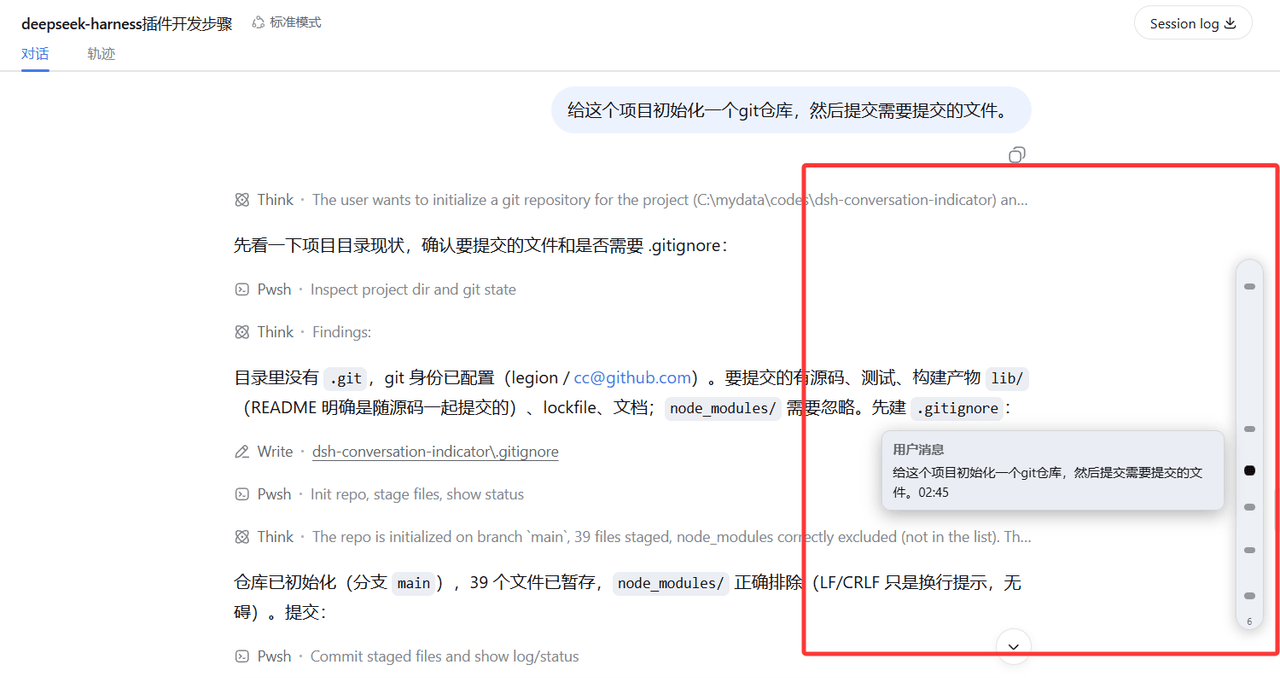Click the Think icon beside "Findings:"

242,332
